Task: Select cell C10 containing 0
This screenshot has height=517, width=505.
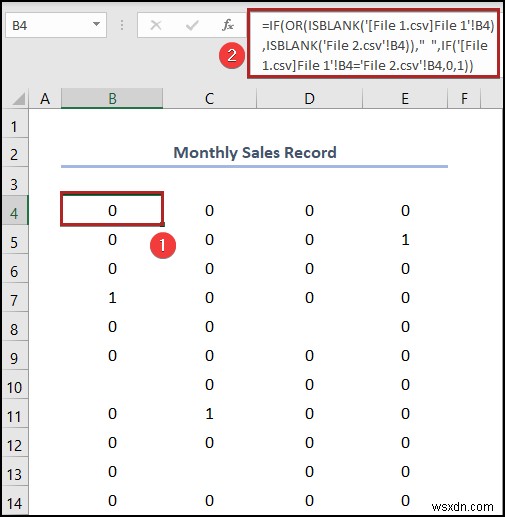Action: point(210,384)
